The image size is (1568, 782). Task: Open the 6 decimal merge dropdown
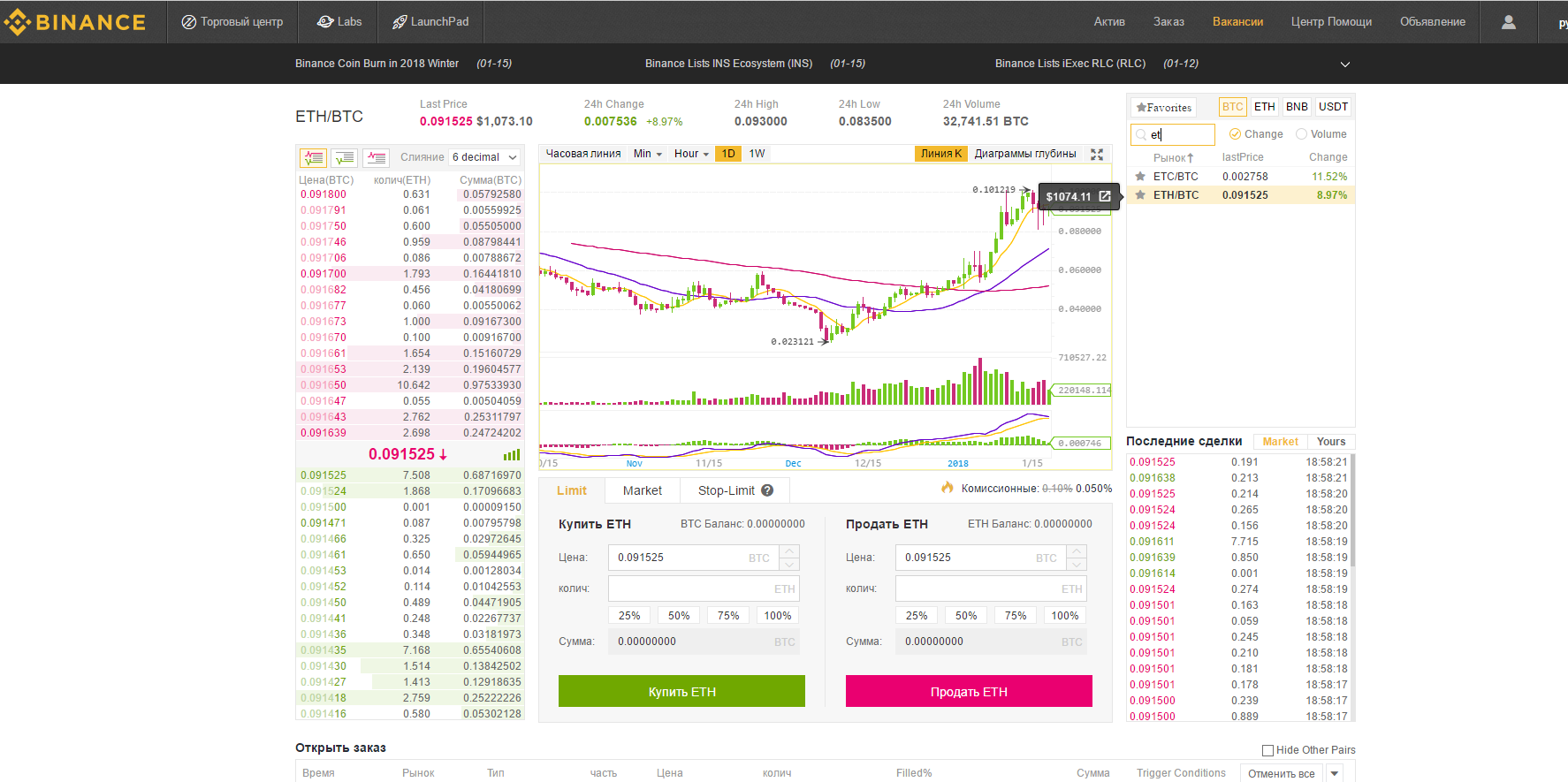coord(484,157)
